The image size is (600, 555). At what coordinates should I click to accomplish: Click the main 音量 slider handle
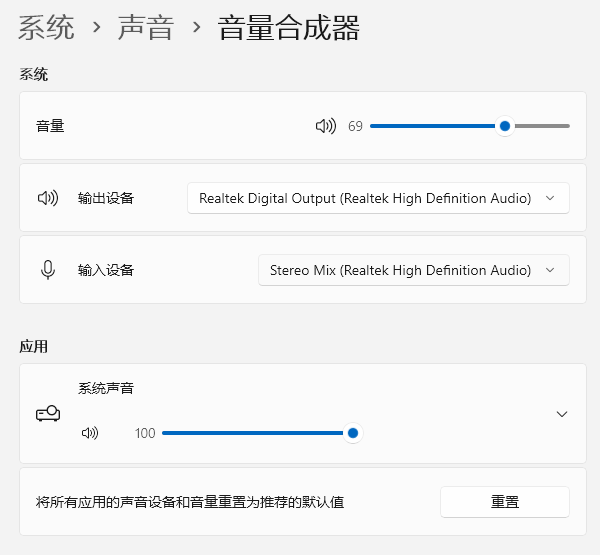(505, 126)
